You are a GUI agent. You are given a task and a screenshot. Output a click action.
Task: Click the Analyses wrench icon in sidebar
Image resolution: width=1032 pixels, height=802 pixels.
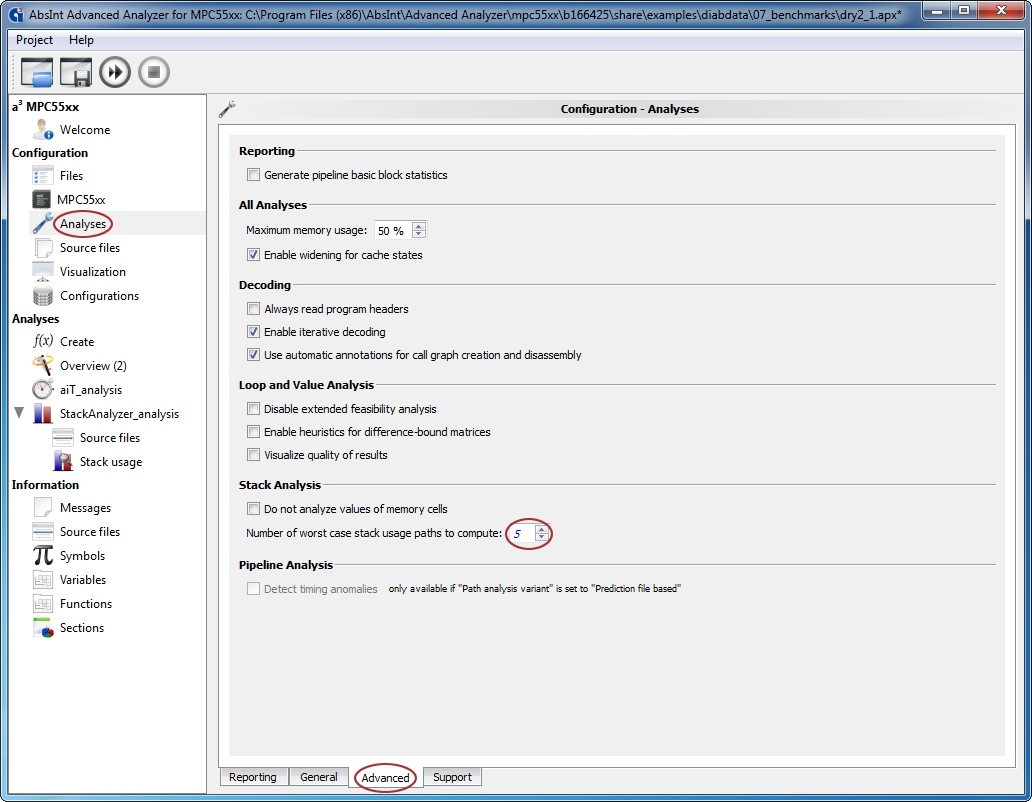click(43, 224)
